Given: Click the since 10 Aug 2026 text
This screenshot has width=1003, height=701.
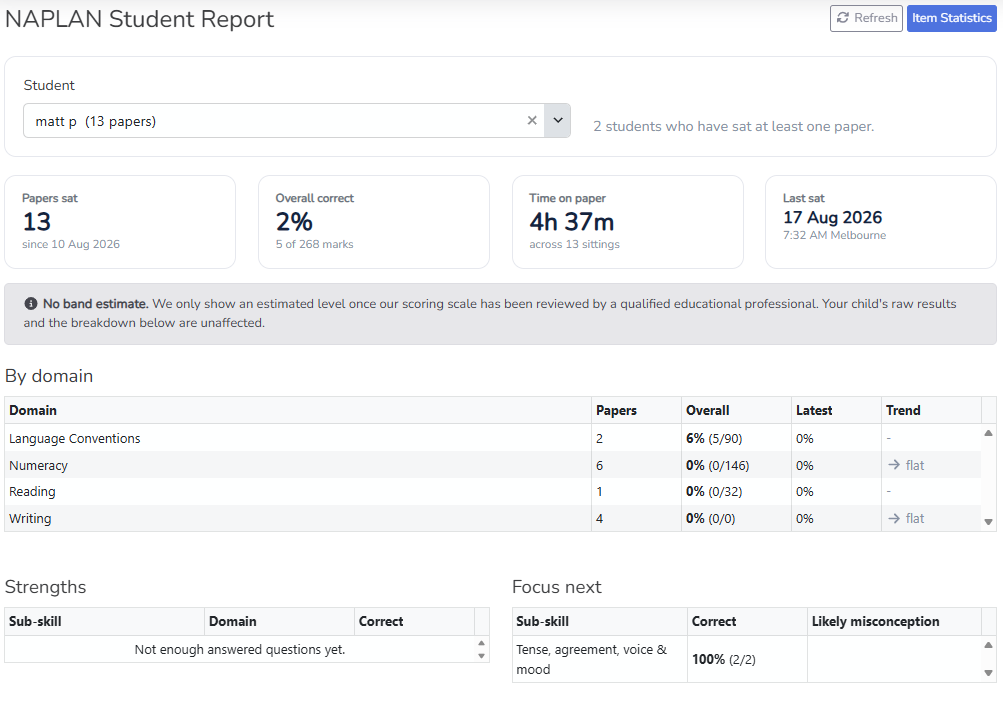Looking at the screenshot, I should pyautogui.click(x=71, y=244).
